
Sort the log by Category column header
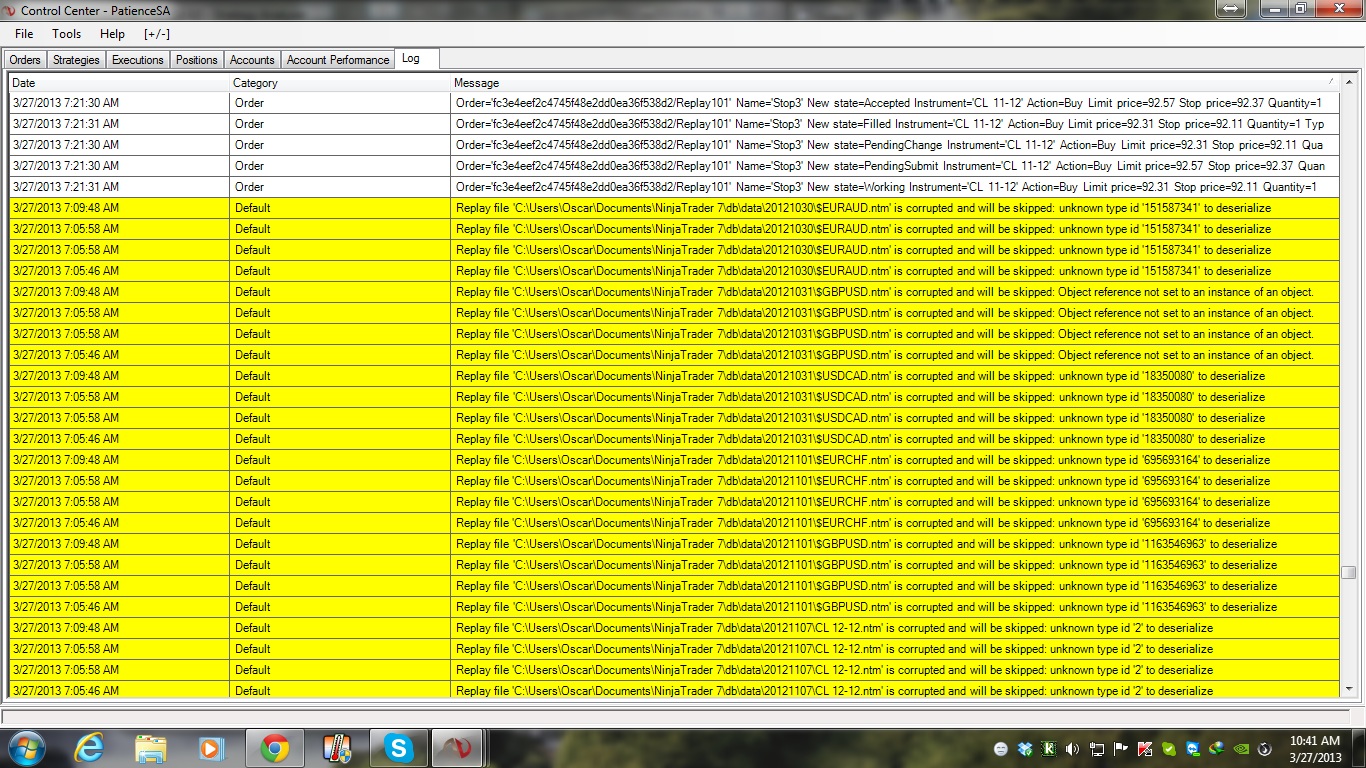pyautogui.click(x=340, y=83)
